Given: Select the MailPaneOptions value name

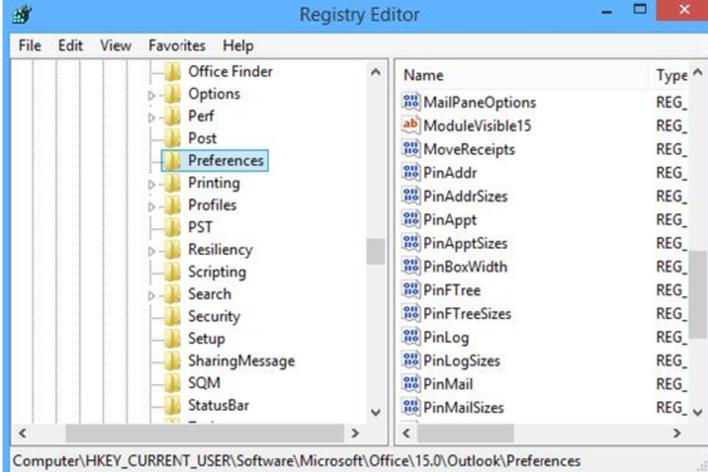Looking at the screenshot, I should coord(480,102).
